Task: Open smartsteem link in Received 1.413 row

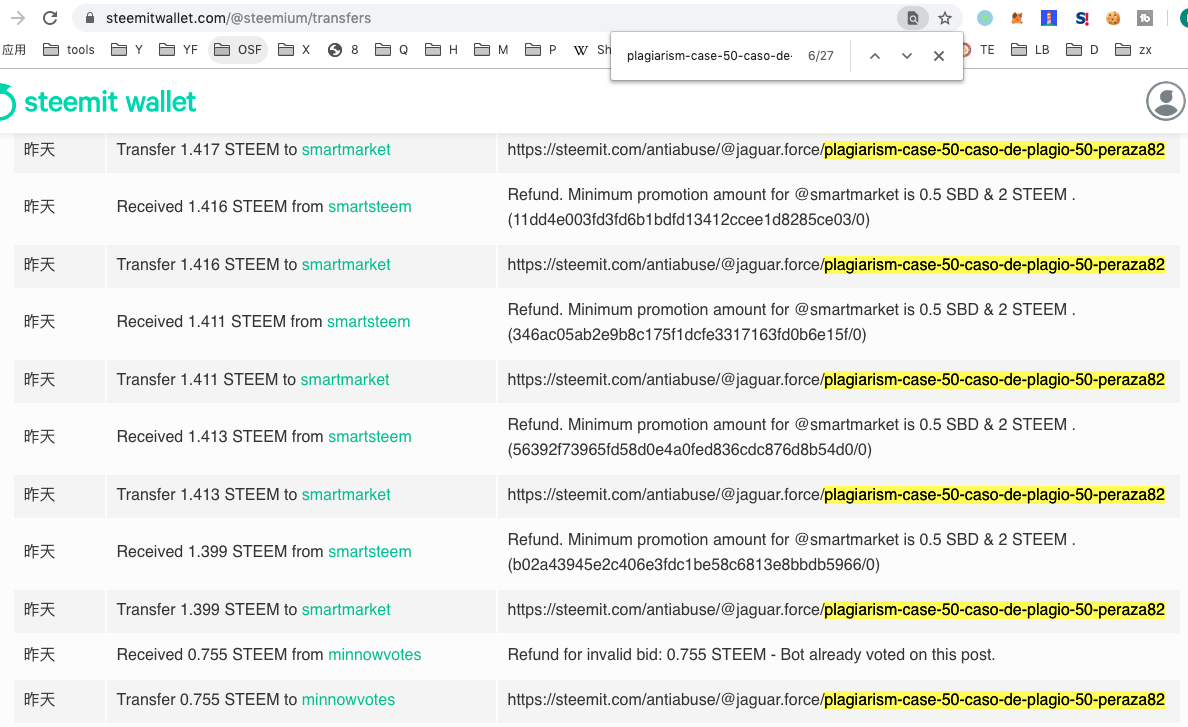Action: tap(370, 437)
